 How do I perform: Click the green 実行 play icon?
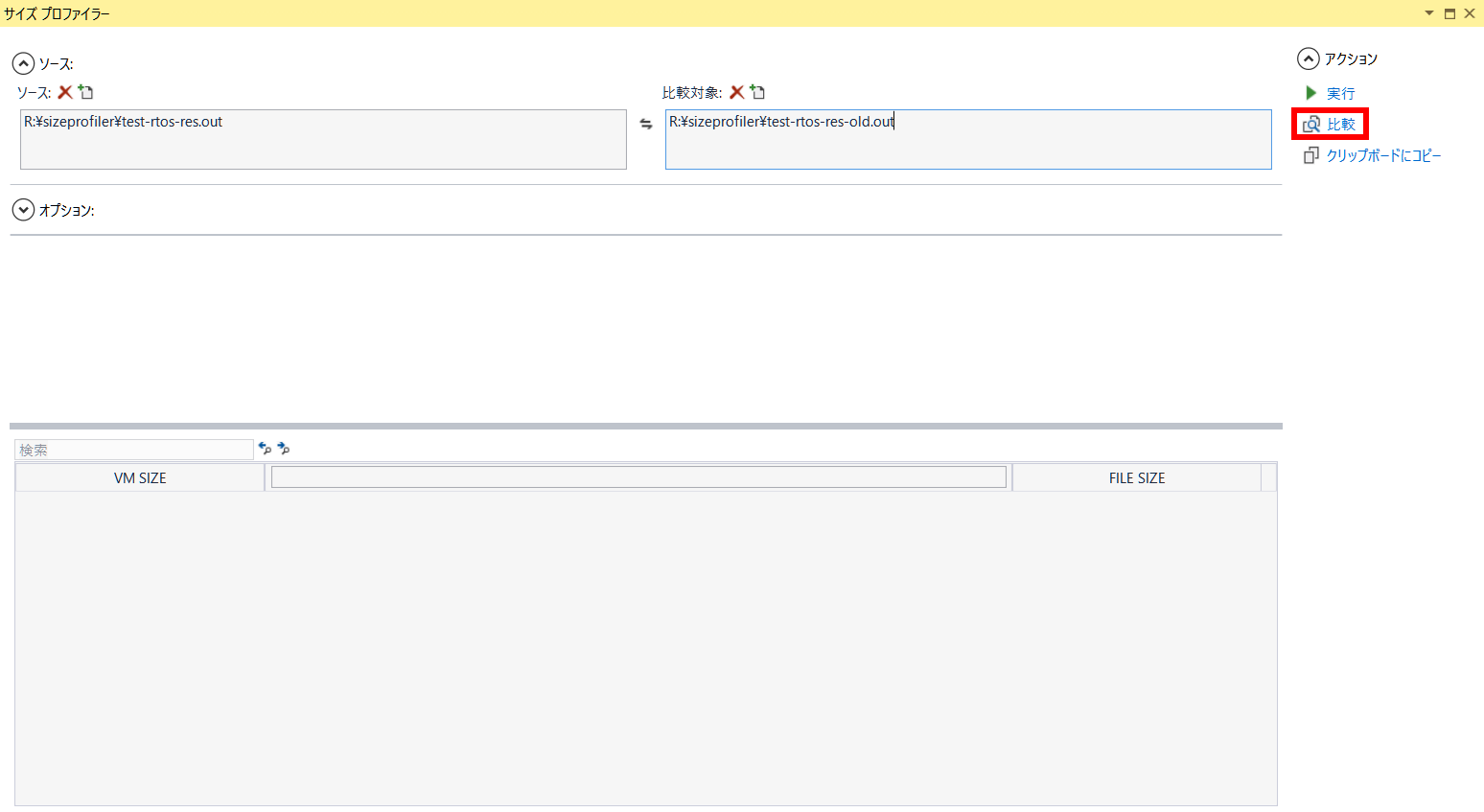tap(1310, 93)
